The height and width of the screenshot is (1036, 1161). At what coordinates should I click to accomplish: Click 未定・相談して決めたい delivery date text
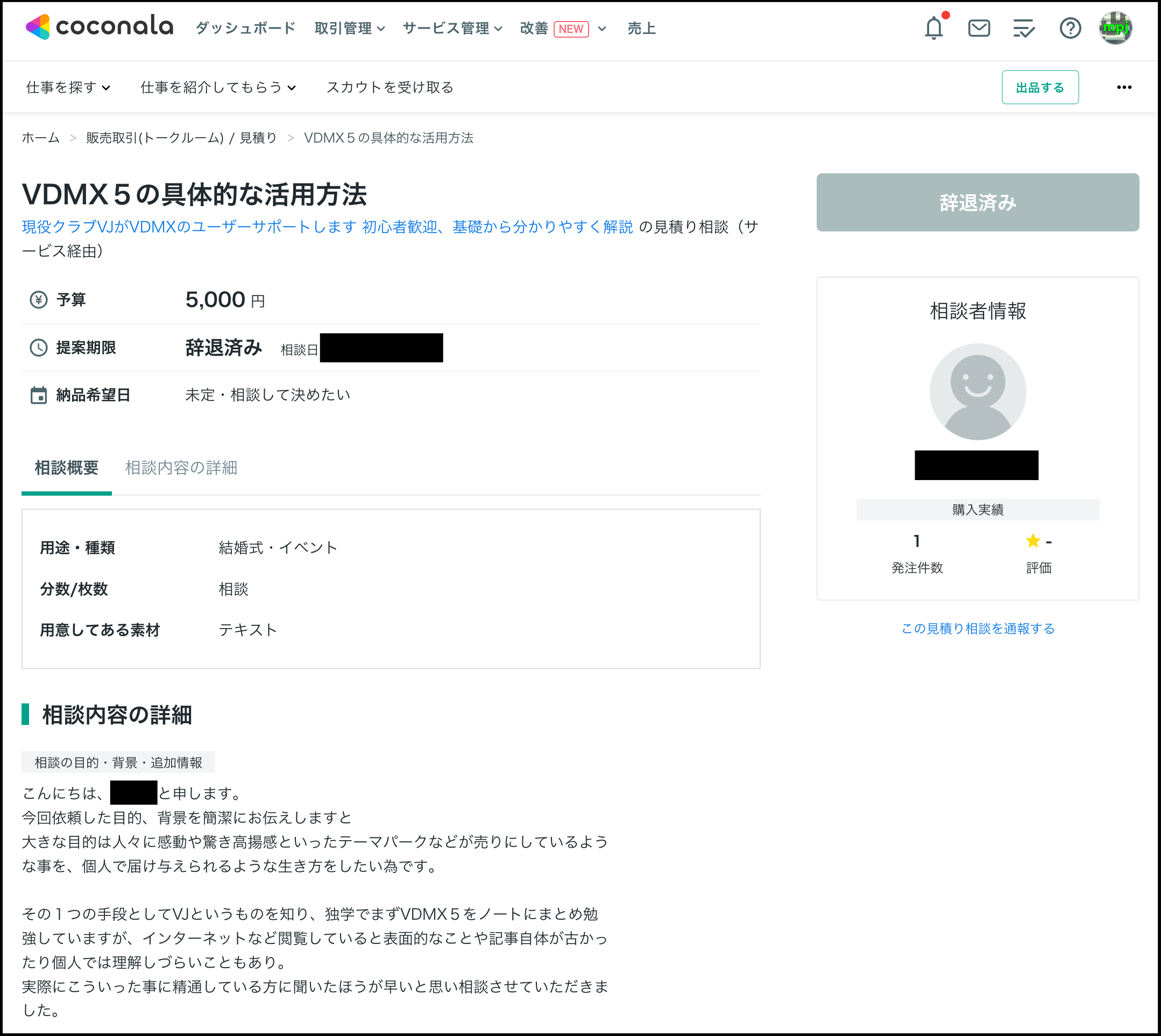point(267,395)
